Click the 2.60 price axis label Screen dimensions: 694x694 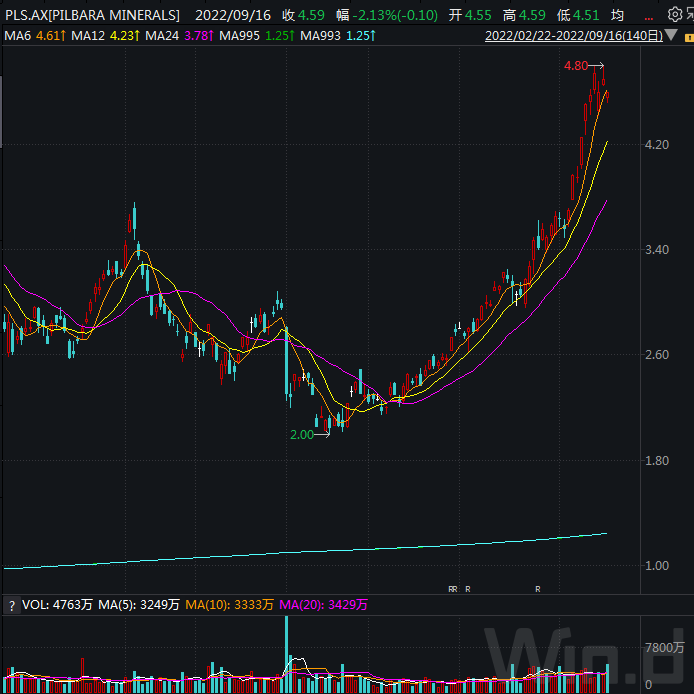click(x=656, y=355)
